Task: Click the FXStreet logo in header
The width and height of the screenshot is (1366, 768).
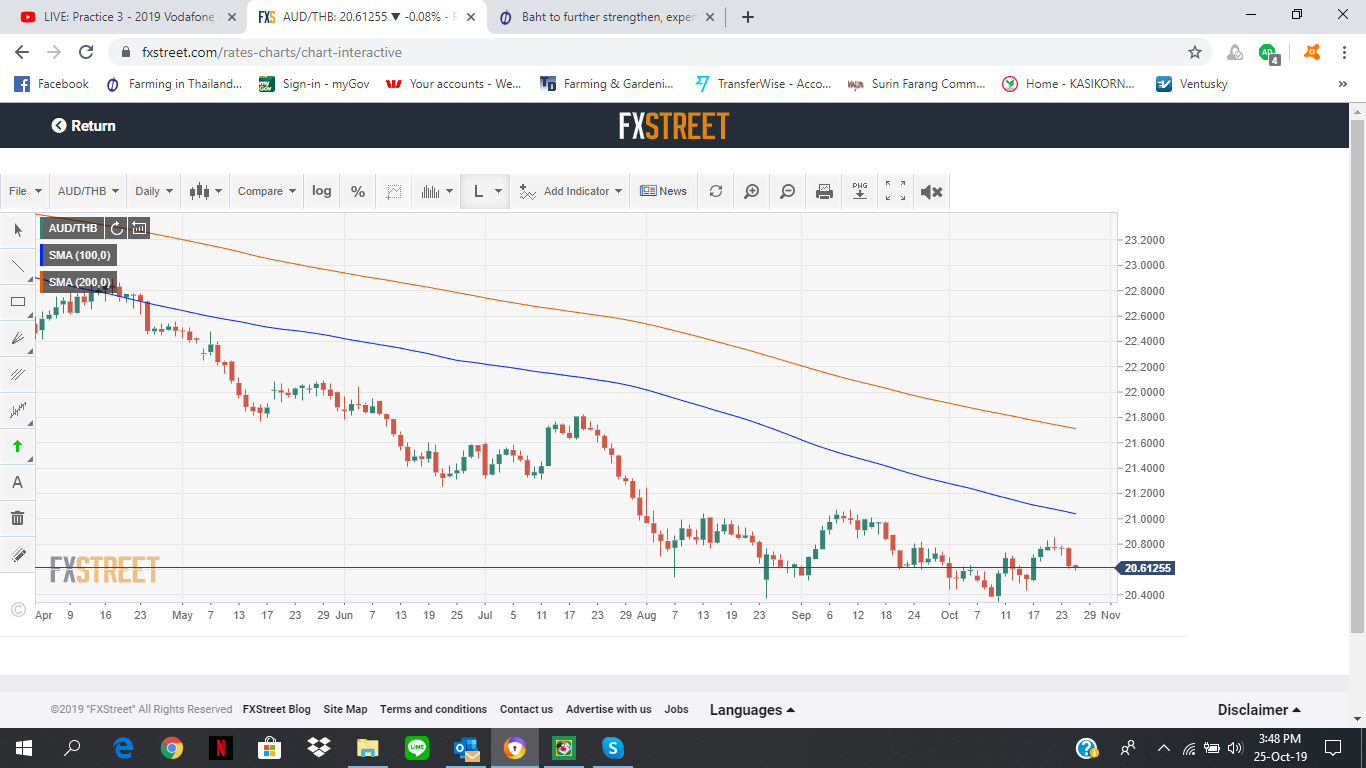Action: point(674,126)
